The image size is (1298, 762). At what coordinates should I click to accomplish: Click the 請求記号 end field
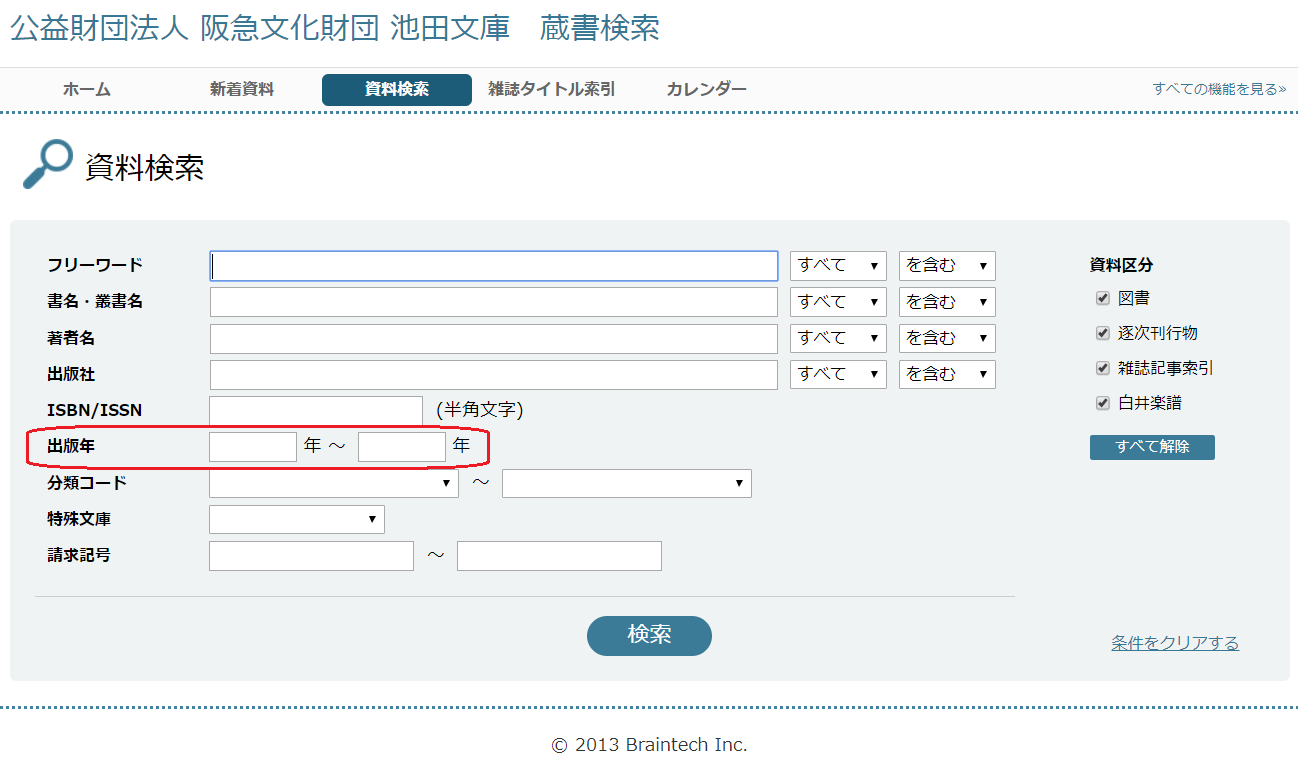(x=559, y=555)
